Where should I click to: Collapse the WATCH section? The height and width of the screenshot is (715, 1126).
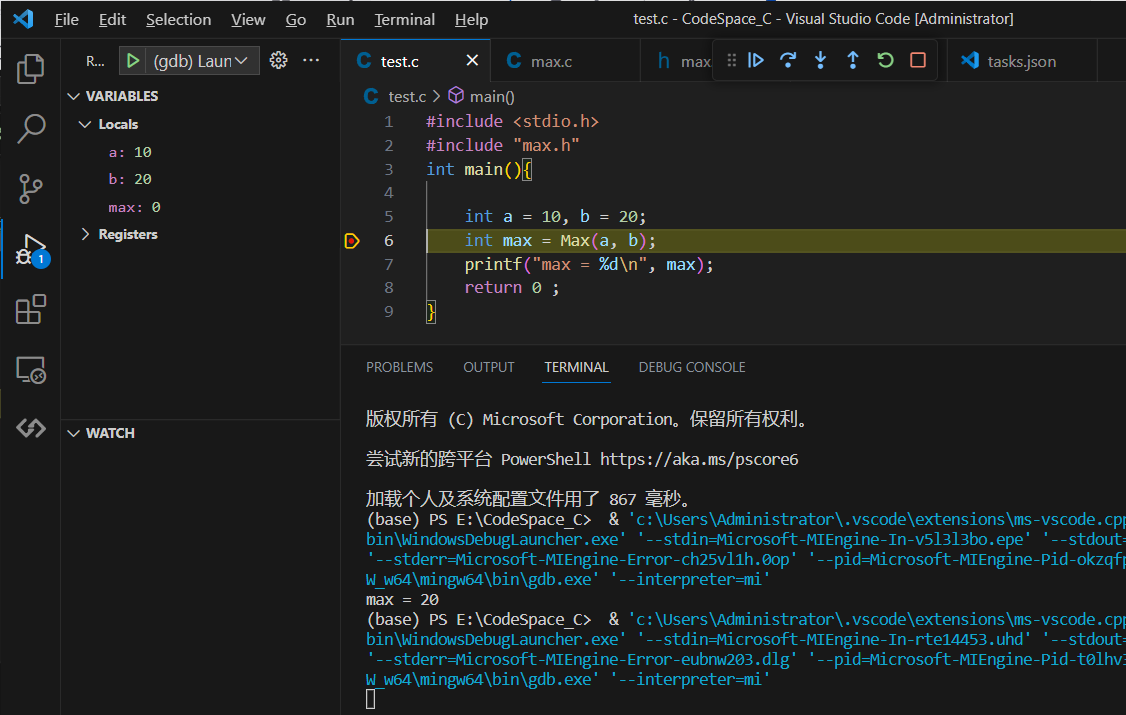click(x=73, y=434)
